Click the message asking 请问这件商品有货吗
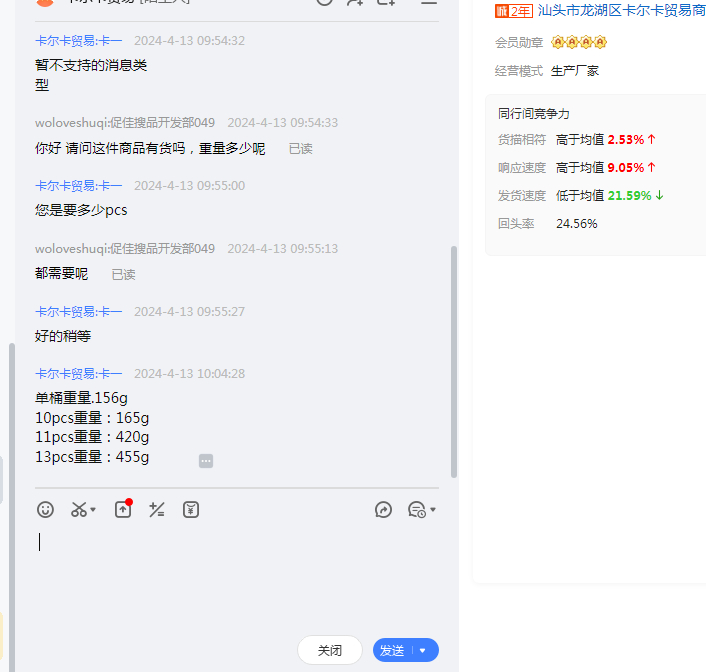 [150, 149]
